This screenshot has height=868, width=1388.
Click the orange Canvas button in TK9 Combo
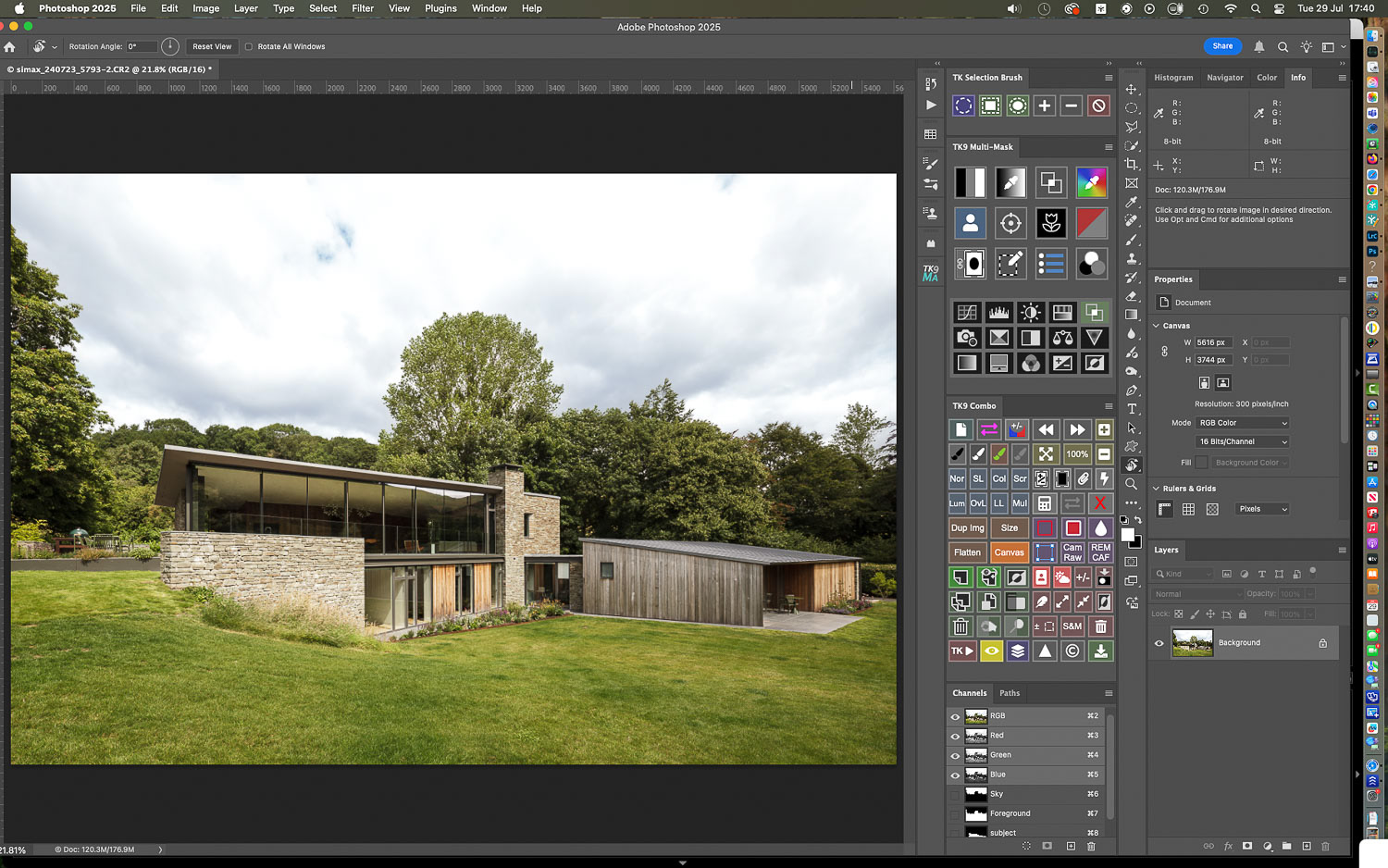coord(1009,552)
